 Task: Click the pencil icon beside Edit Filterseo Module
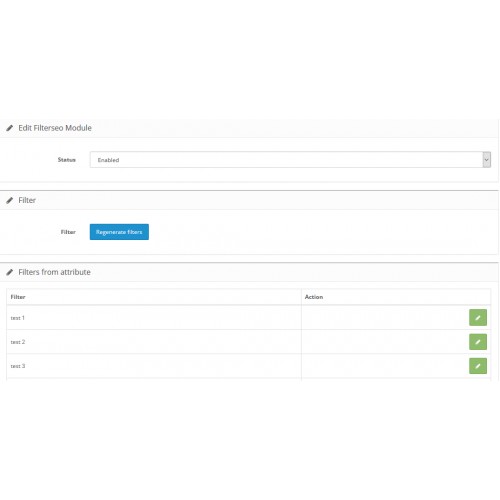pos(10,128)
